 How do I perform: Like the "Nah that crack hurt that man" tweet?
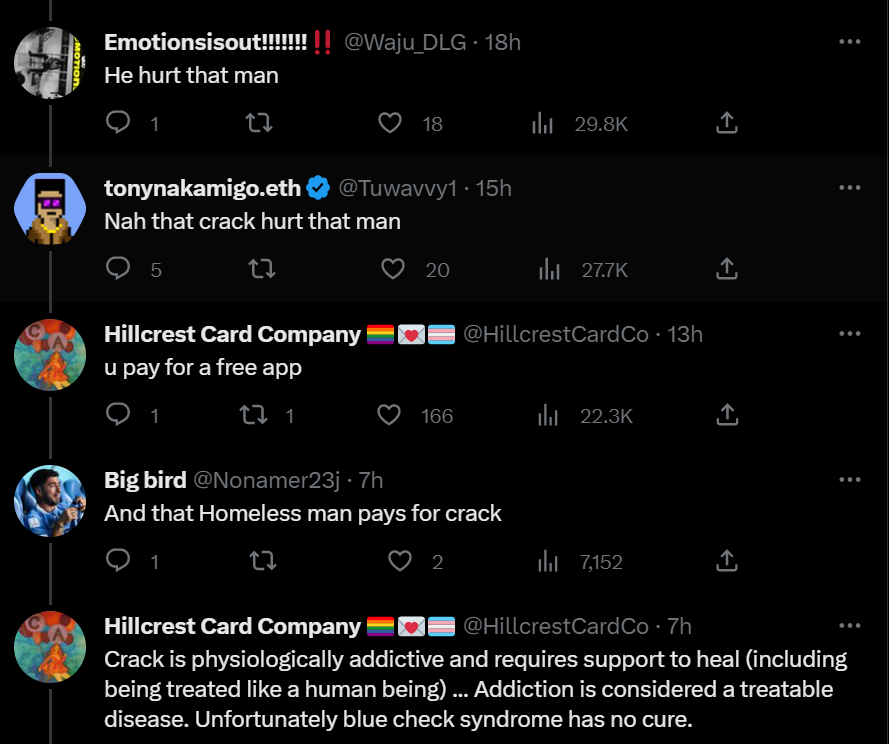click(393, 269)
